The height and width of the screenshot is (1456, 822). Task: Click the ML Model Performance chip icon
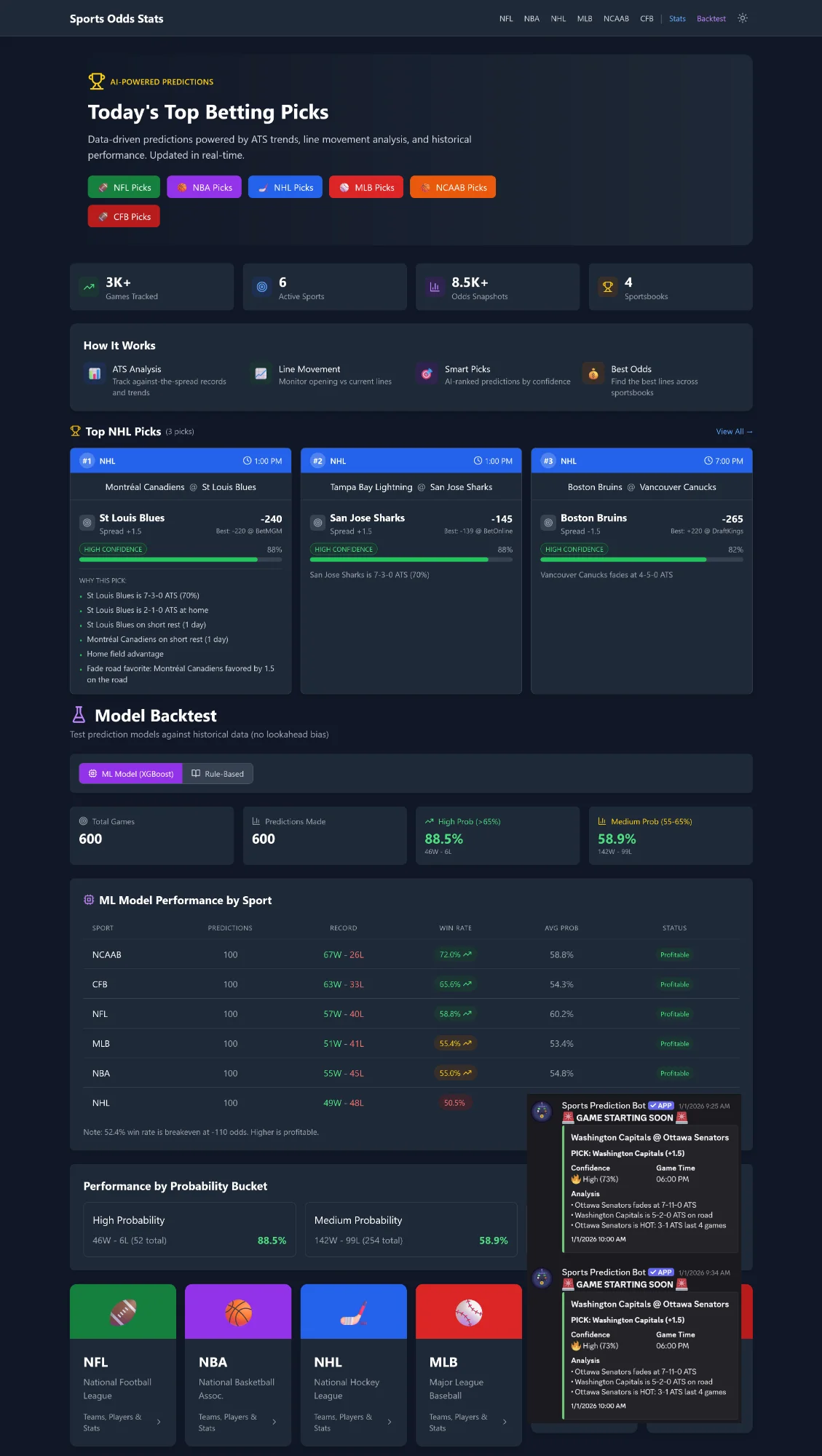[89, 900]
